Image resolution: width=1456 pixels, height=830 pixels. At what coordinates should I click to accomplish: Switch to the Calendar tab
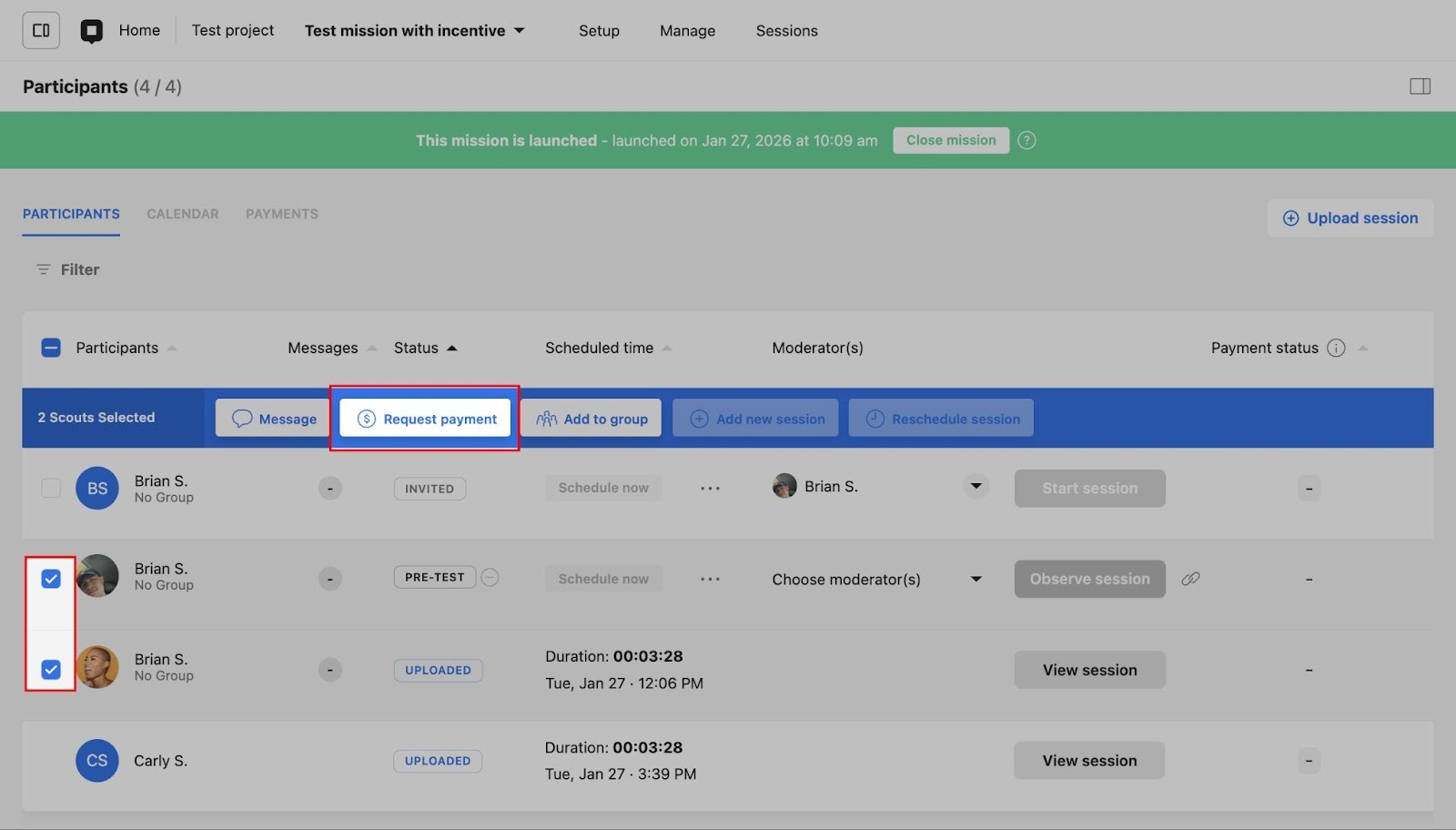click(x=183, y=214)
